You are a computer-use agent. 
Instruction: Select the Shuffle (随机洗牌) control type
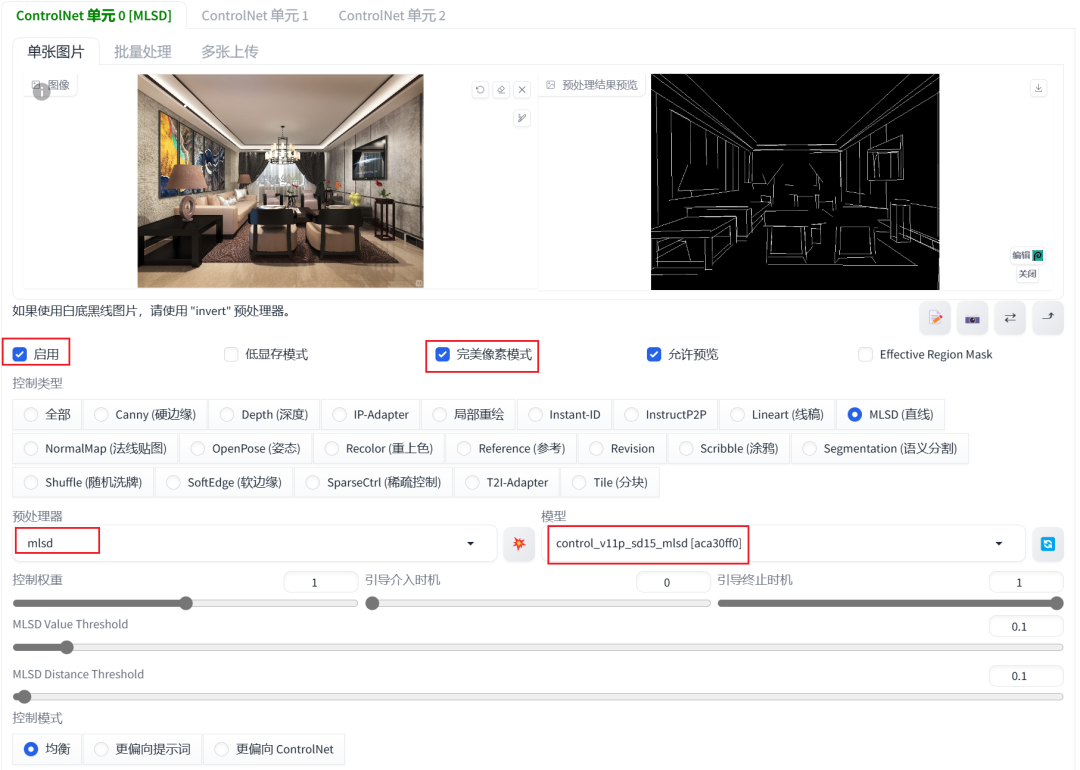click(x=83, y=482)
